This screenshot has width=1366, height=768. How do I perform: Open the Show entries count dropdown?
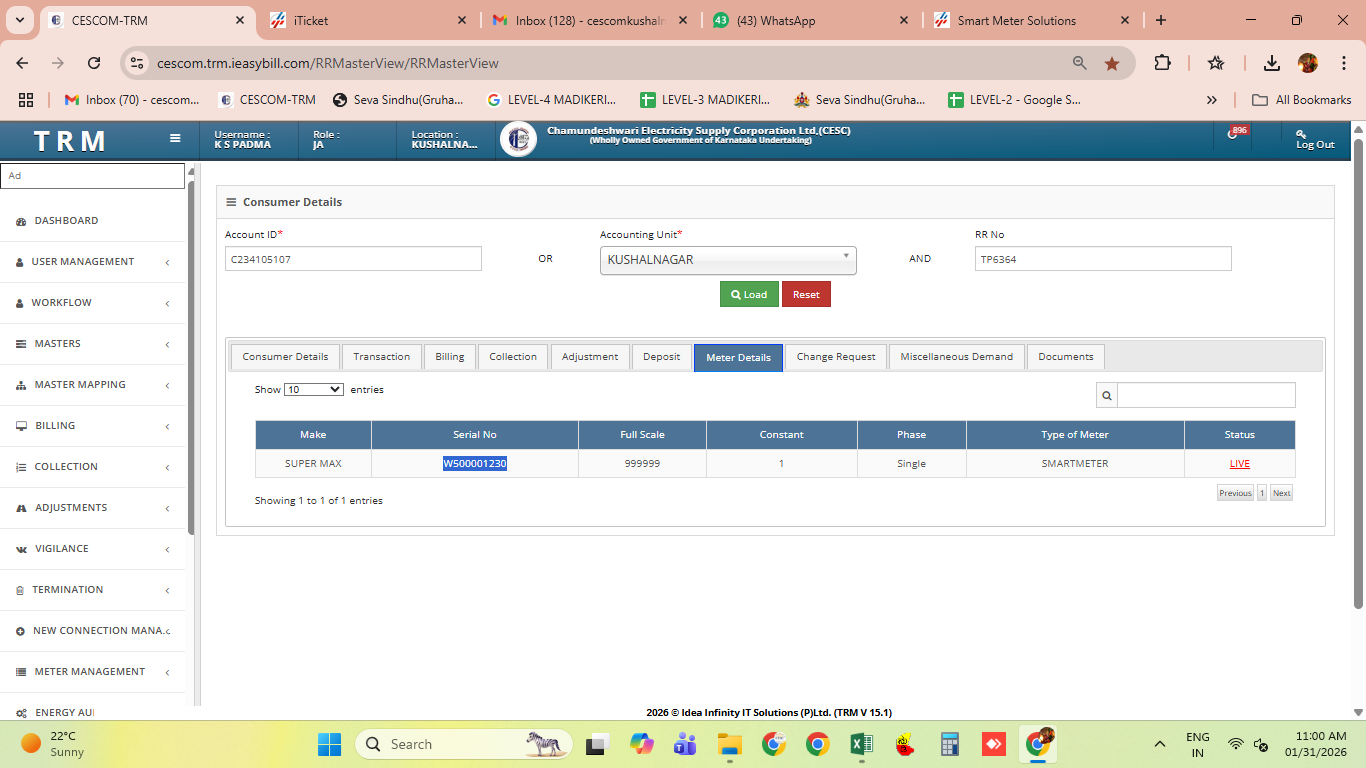coord(314,390)
